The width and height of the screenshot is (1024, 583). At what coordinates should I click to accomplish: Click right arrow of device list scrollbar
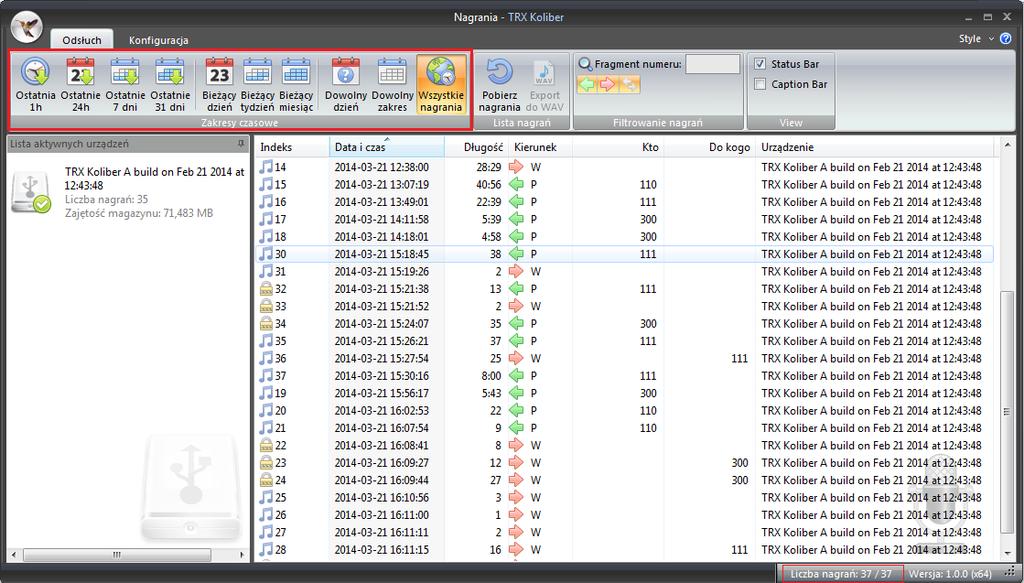(x=242, y=555)
